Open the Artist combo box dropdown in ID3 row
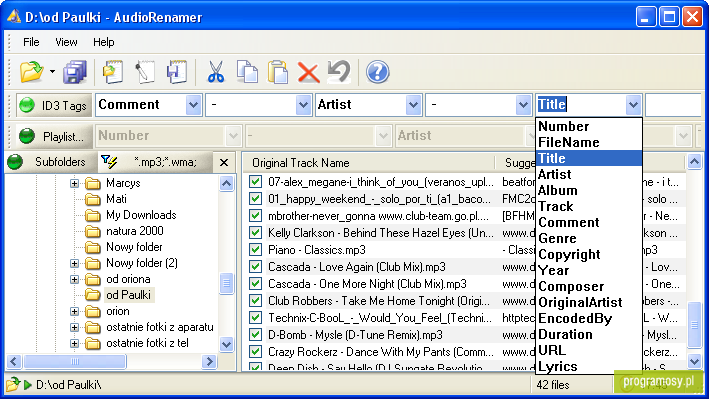Viewport: 709px width, 399px height. click(413, 105)
